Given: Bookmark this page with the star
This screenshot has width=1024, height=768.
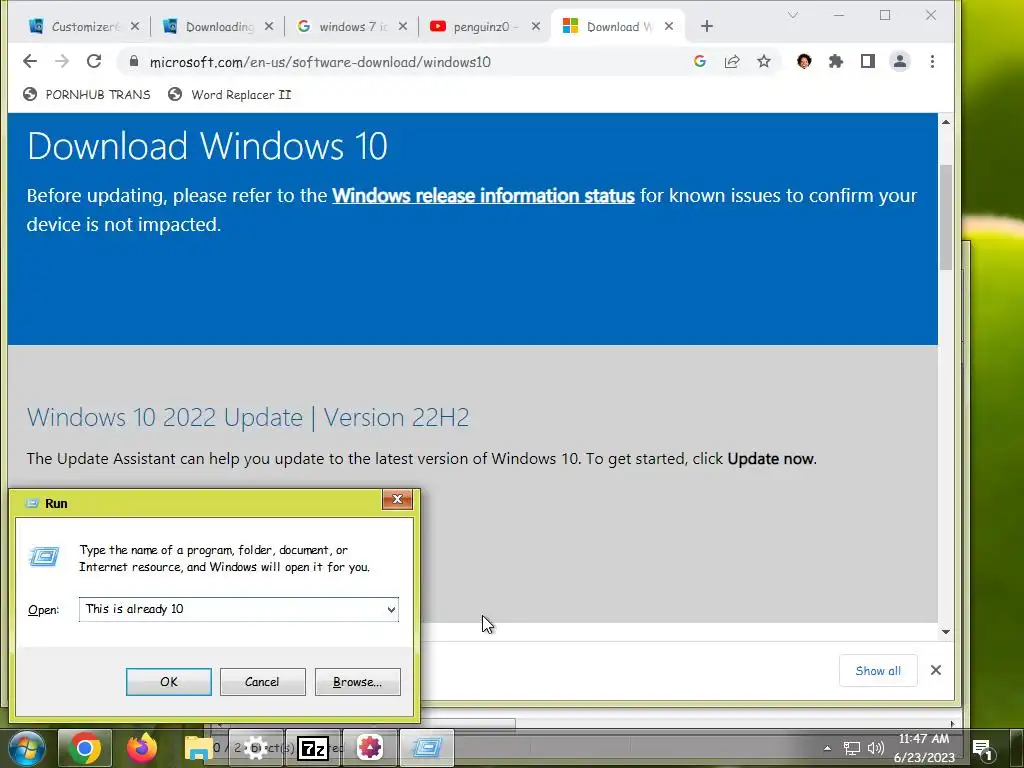Looking at the screenshot, I should pos(763,61).
